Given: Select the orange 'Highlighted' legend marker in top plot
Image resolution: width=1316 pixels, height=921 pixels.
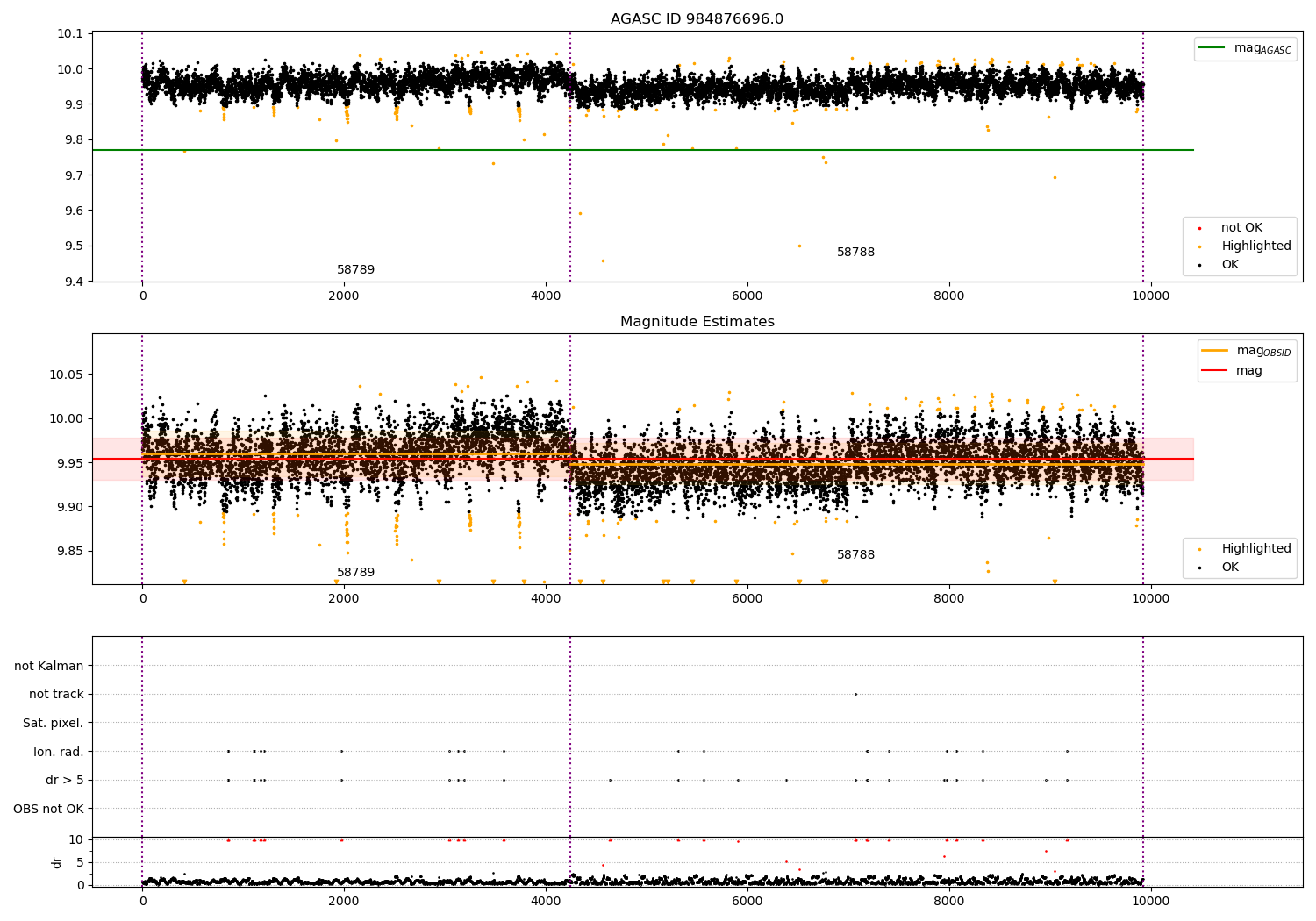Looking at the screenshot, I should (x=1199, y=246).
